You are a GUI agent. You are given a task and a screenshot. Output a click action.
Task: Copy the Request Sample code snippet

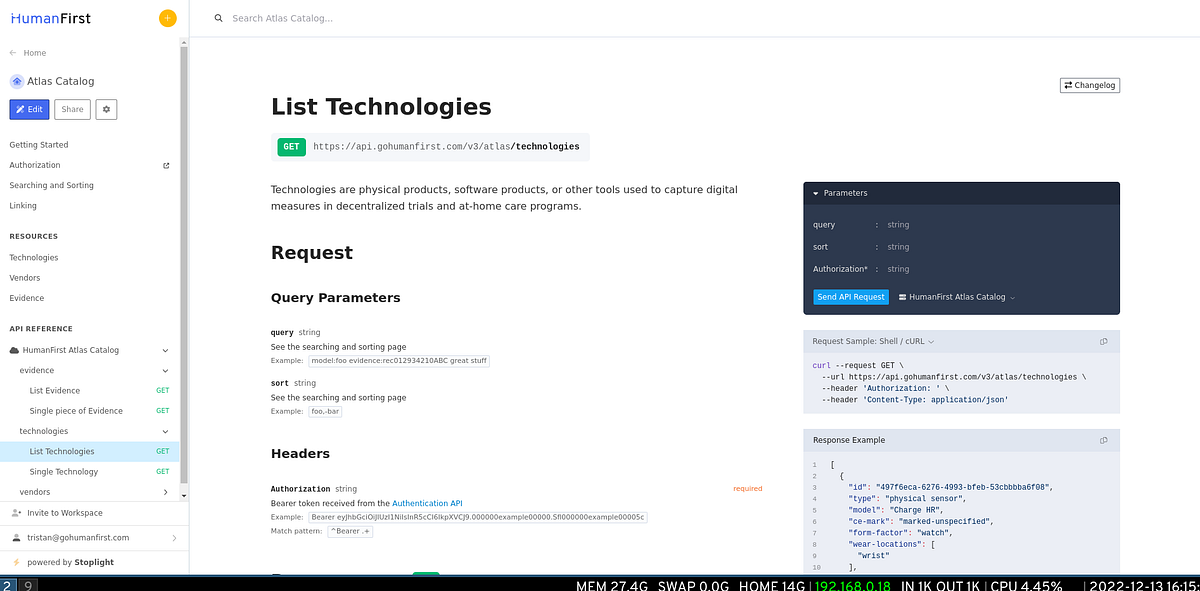point(1103,341)
